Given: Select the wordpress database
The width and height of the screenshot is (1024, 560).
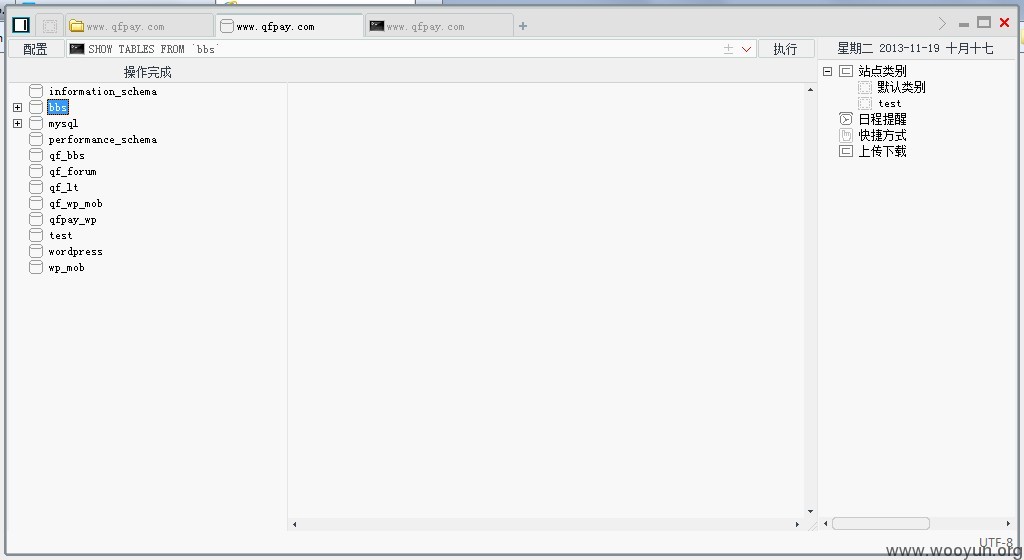Looking at the screenshot, I should [x=76, y=252].
